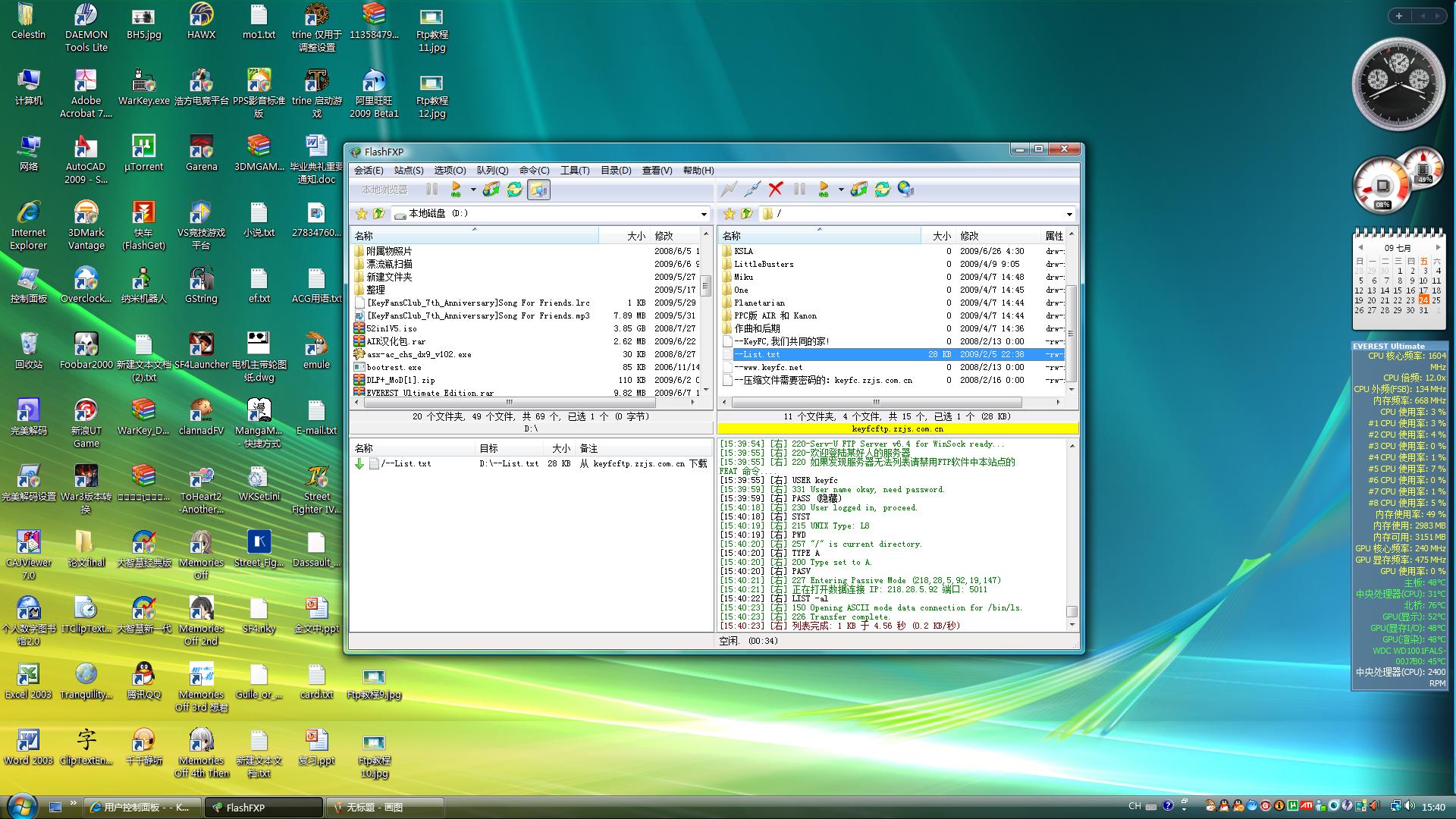Viewport: 1456px width, 819px height.
Task: Select 52in1V5.iso in the local list
Action: (391, 328)
